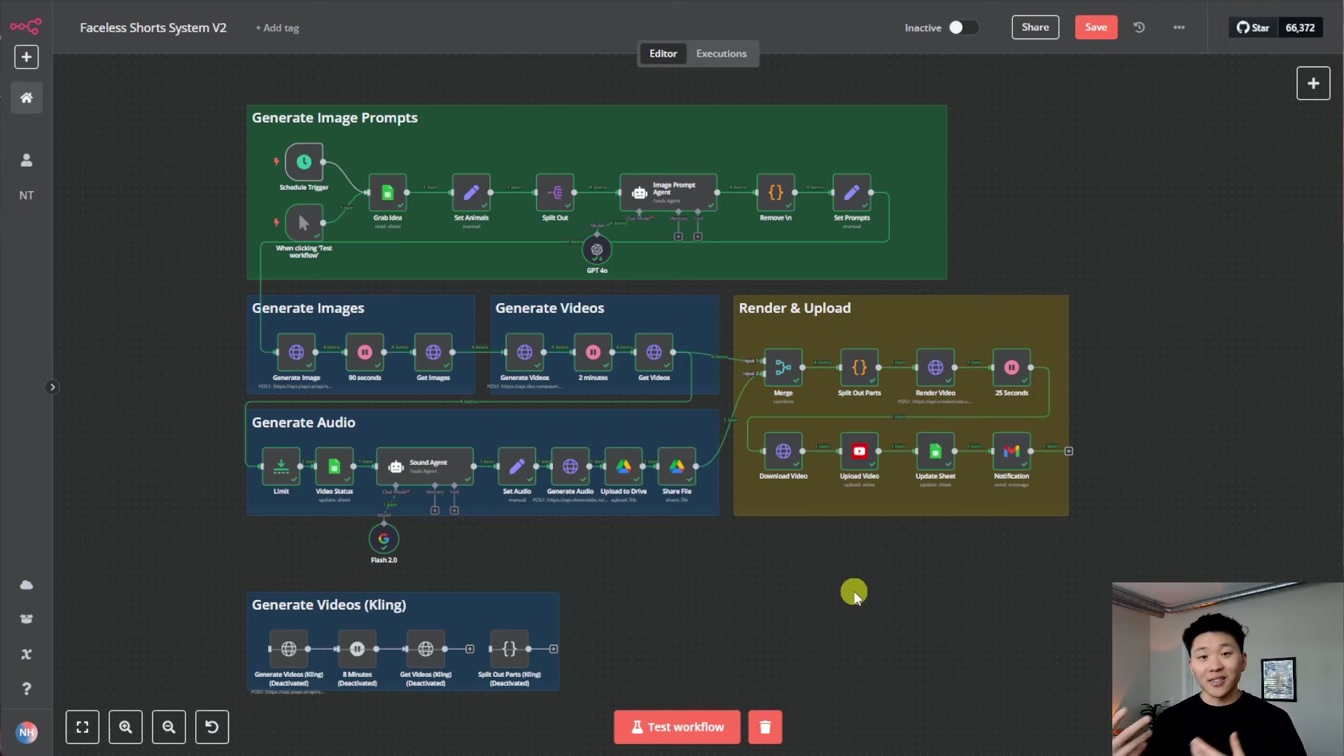The image size is (1344, 756).
Task: Run Test workflow
Action: [677, 727]
